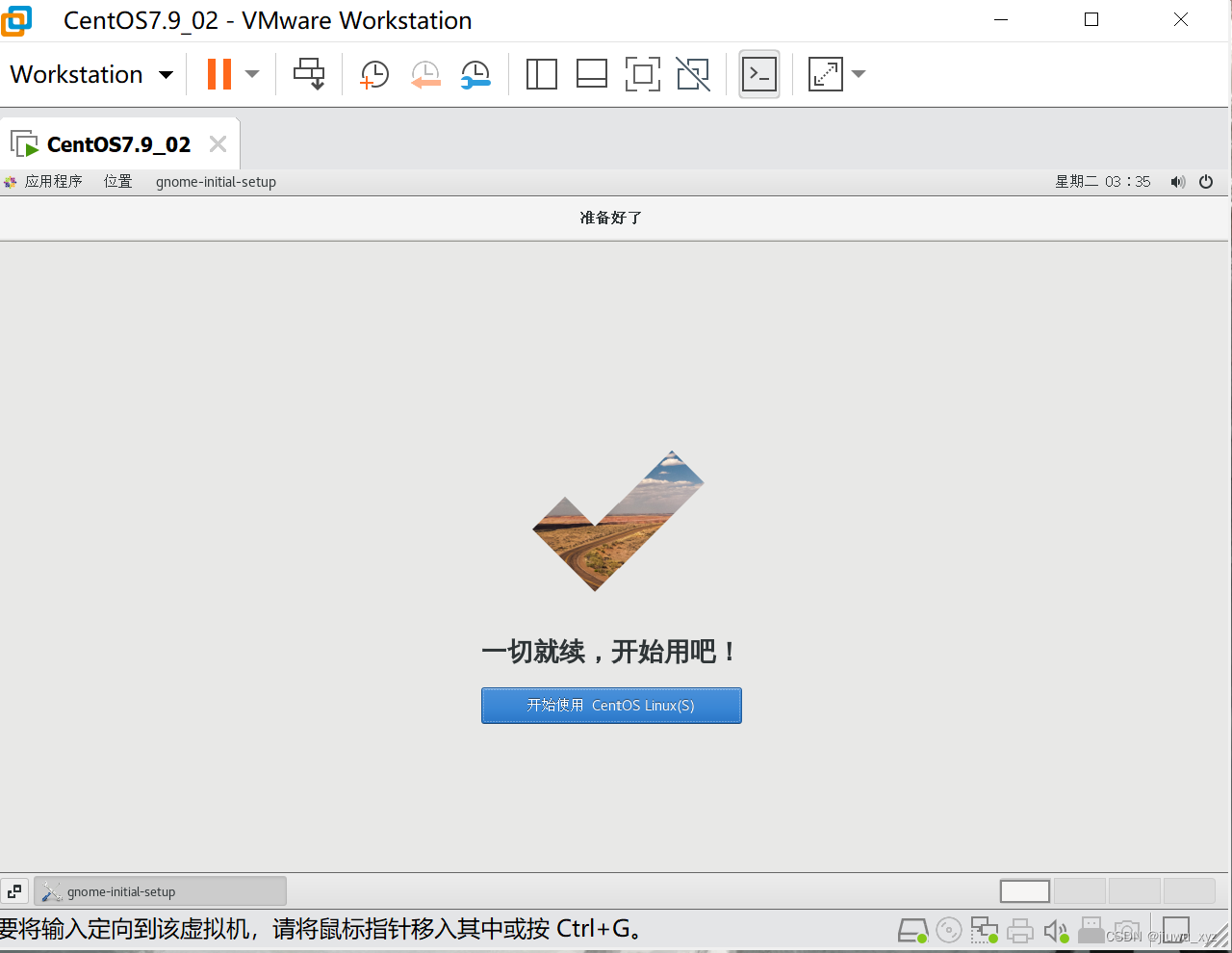Click the USB device status icon
Screen dimensions: 1232x953
tap(1091, 932)
